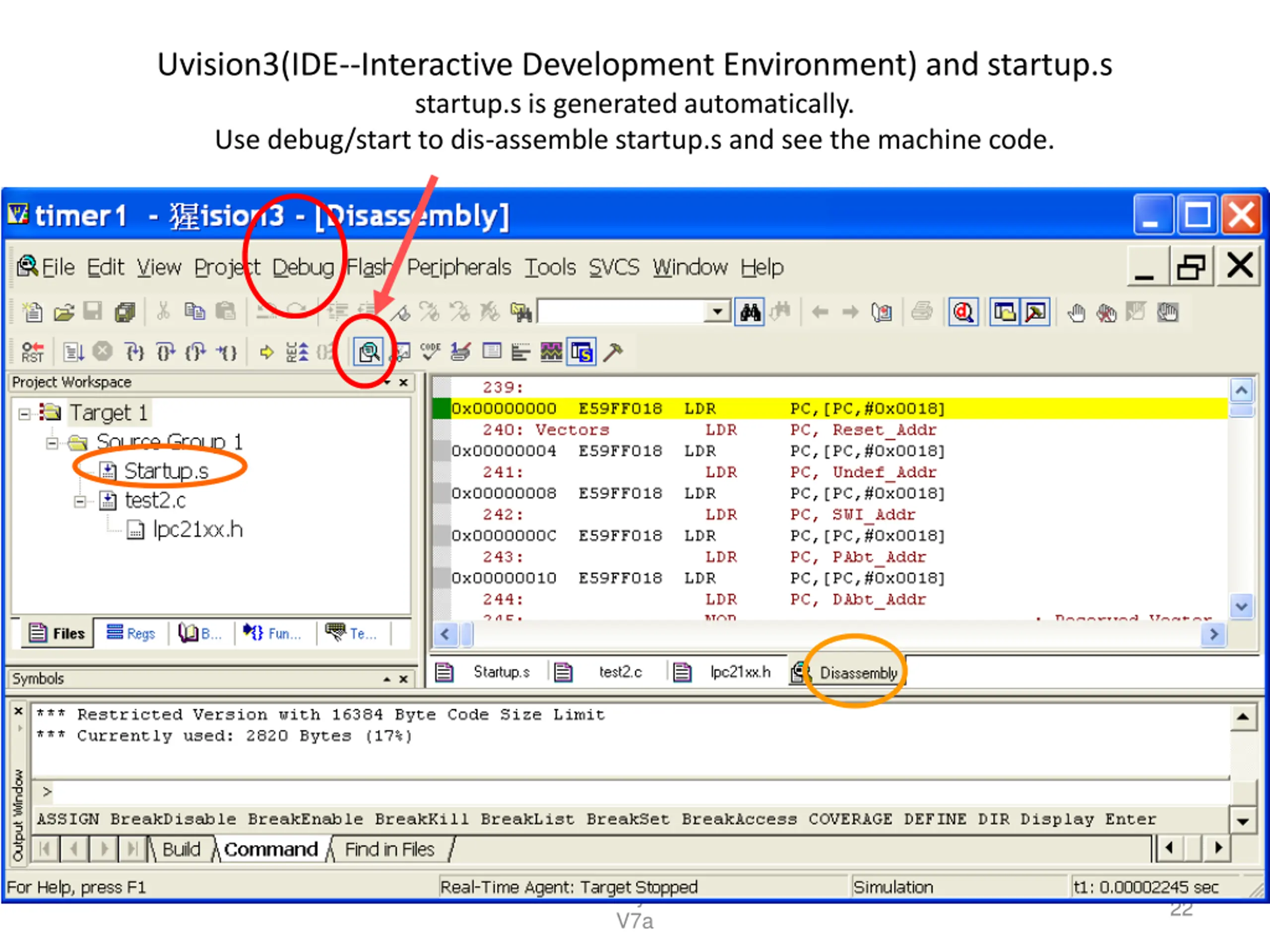Open the Memory Window icon

(492, 351)
